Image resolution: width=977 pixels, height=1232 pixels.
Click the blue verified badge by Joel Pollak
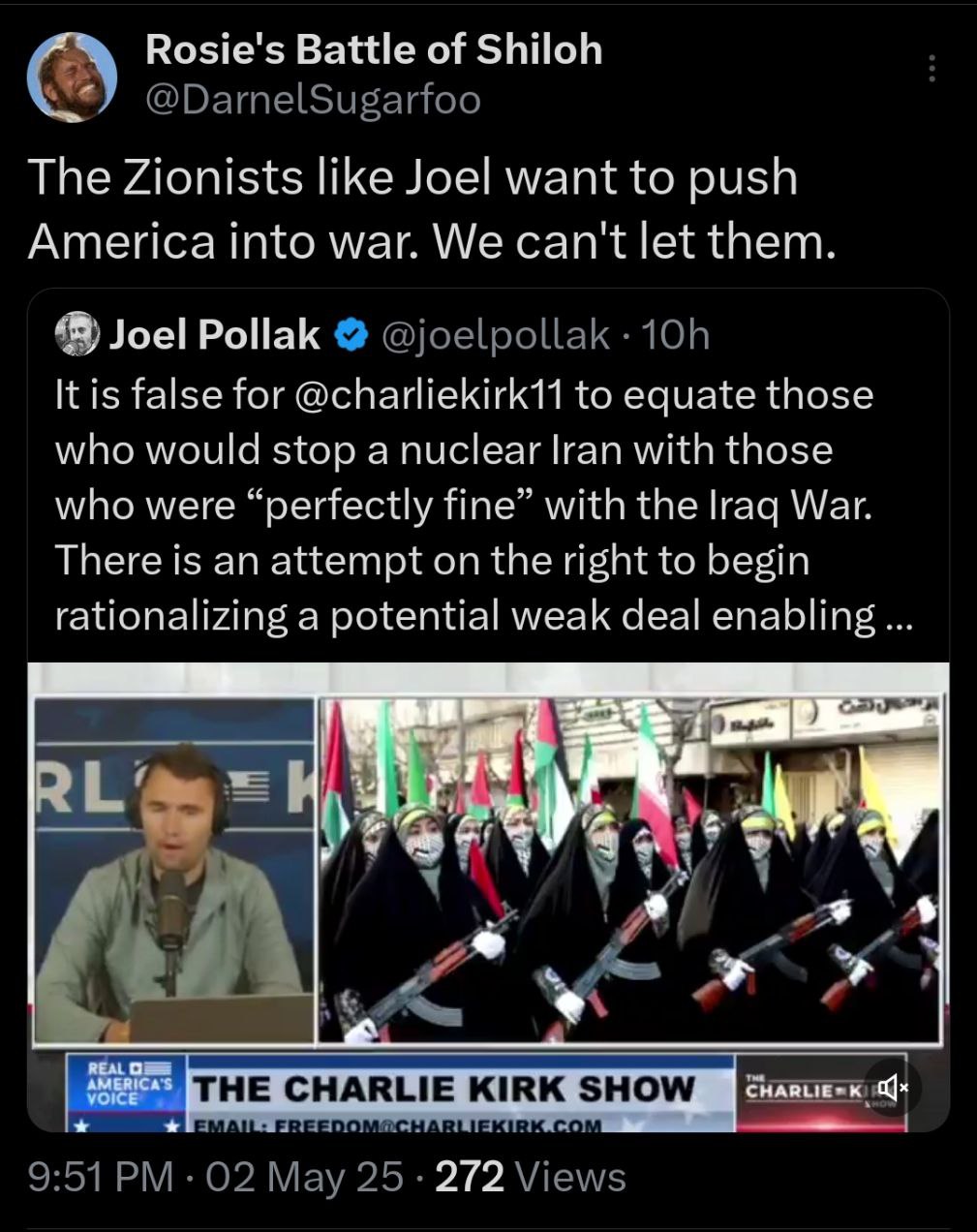pos(351,335)
